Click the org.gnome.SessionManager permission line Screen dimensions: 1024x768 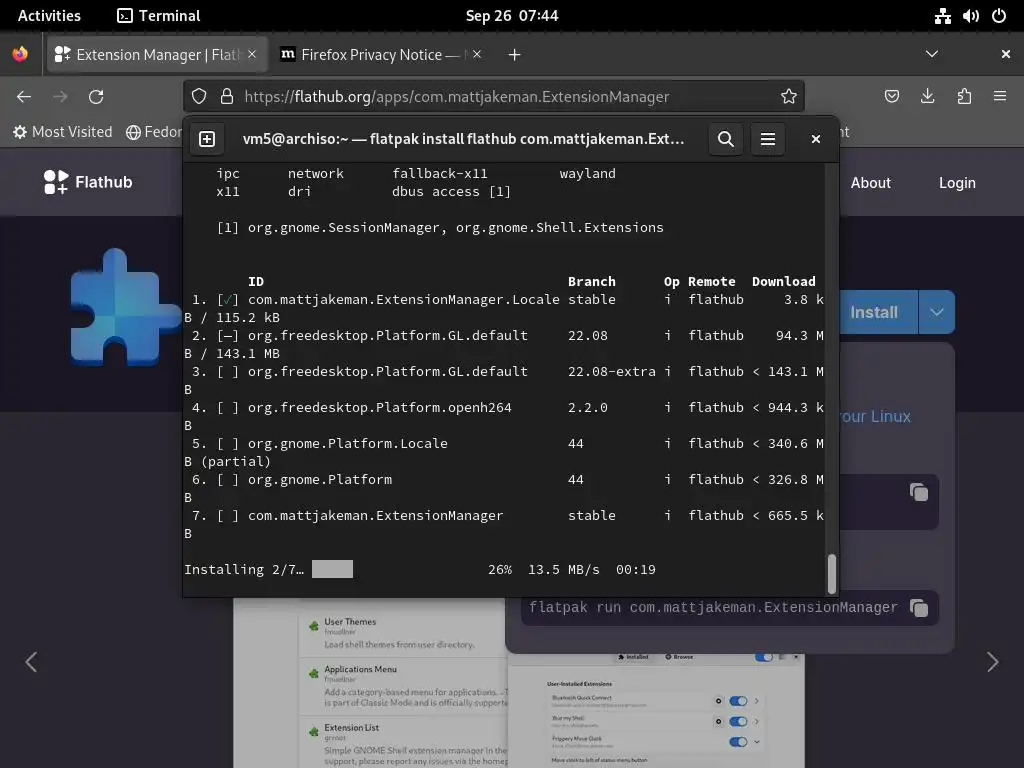(440, 227)
